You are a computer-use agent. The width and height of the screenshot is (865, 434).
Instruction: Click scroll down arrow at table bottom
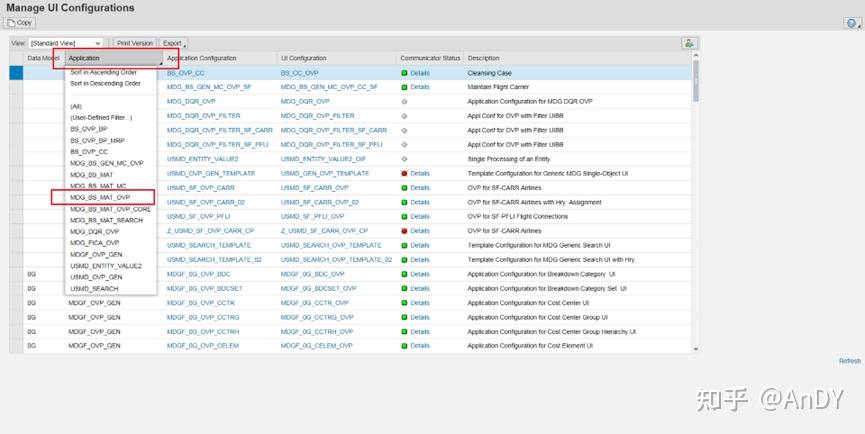(696, 349)
